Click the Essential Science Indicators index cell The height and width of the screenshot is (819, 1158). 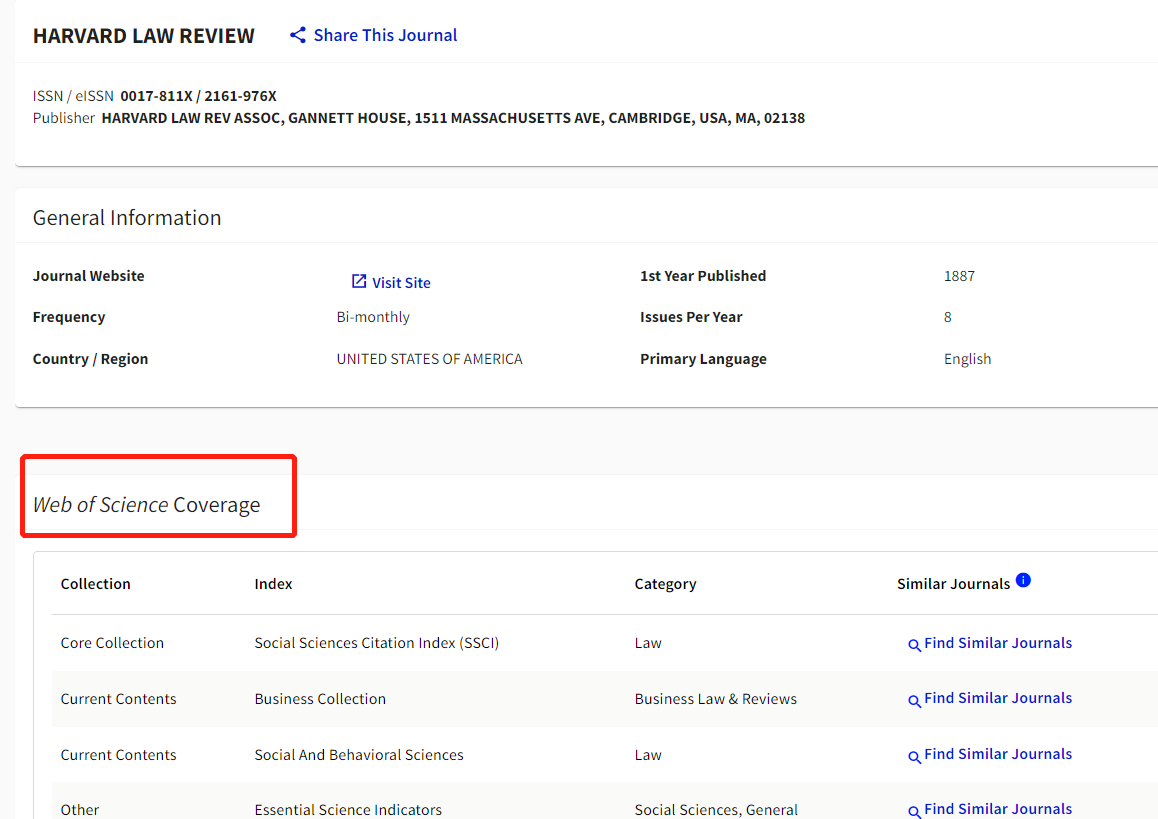[x=348, y=809]
